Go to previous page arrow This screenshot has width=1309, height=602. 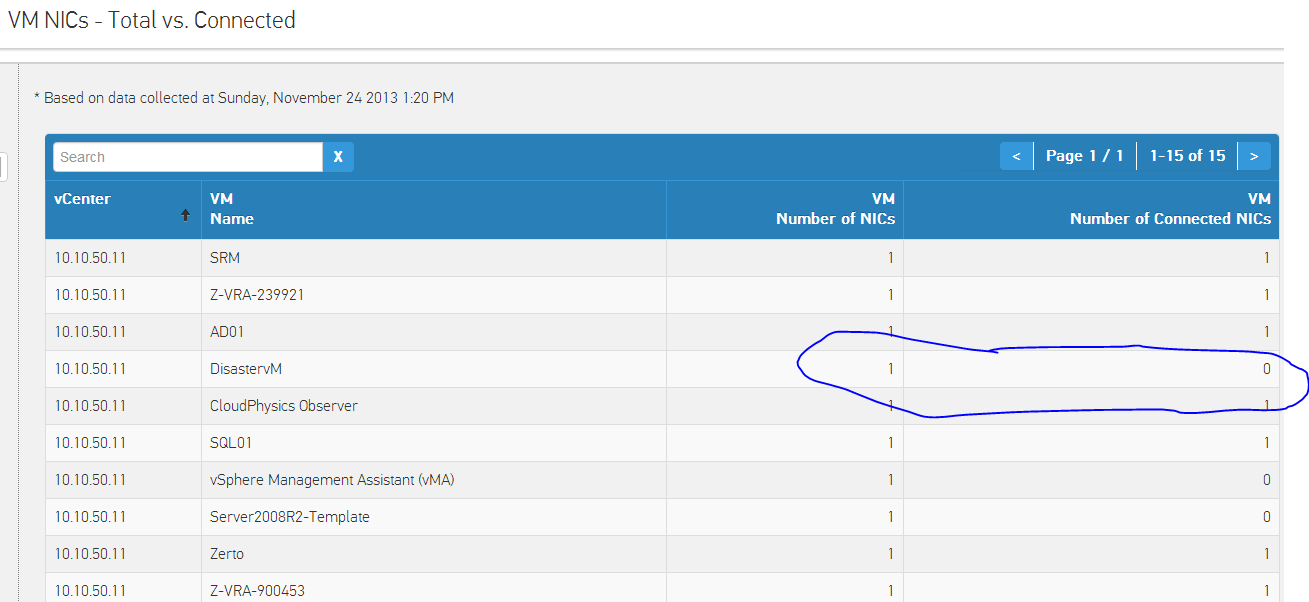click(x=1016, y=156)
